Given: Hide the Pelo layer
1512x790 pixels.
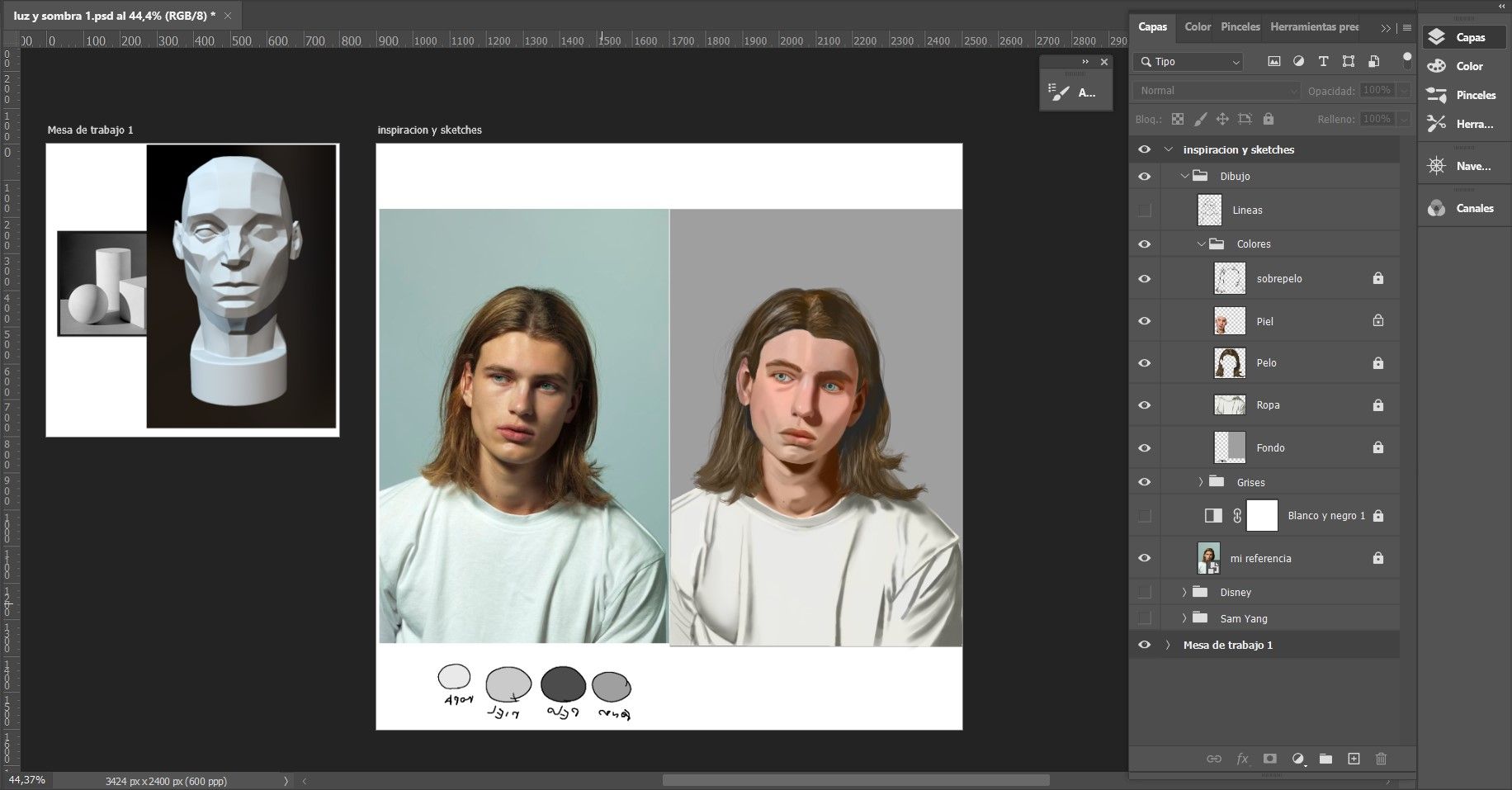Looking at the screenshot, I should point(1144,363).
